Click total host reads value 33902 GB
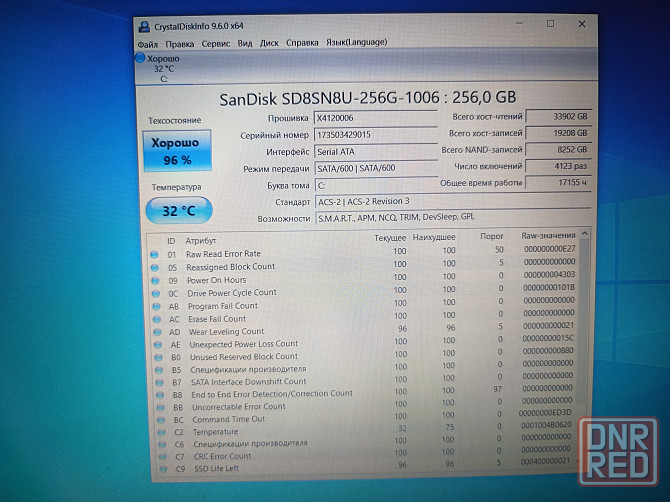 click(558, 116)
